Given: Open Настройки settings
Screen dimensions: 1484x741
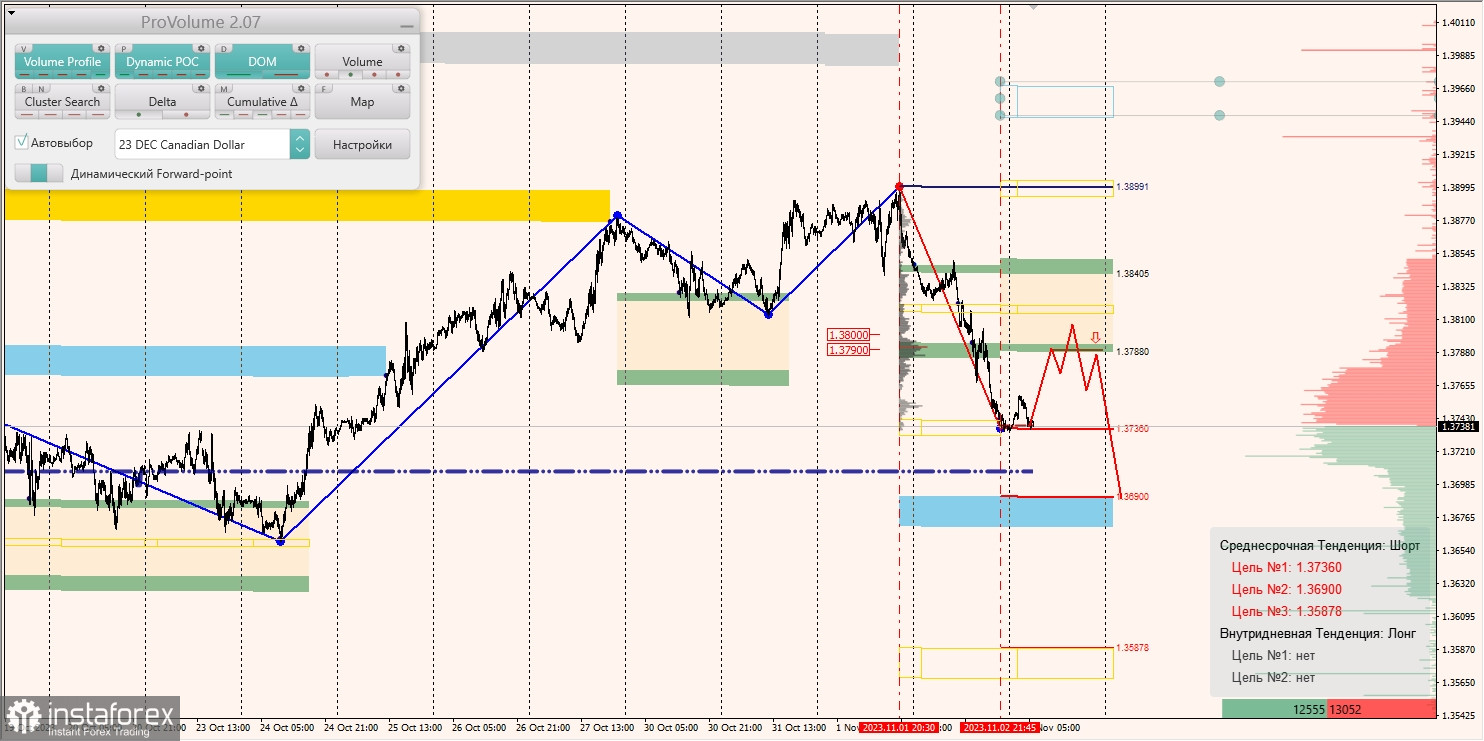Looking at the screenshot, I should [362, 144].
